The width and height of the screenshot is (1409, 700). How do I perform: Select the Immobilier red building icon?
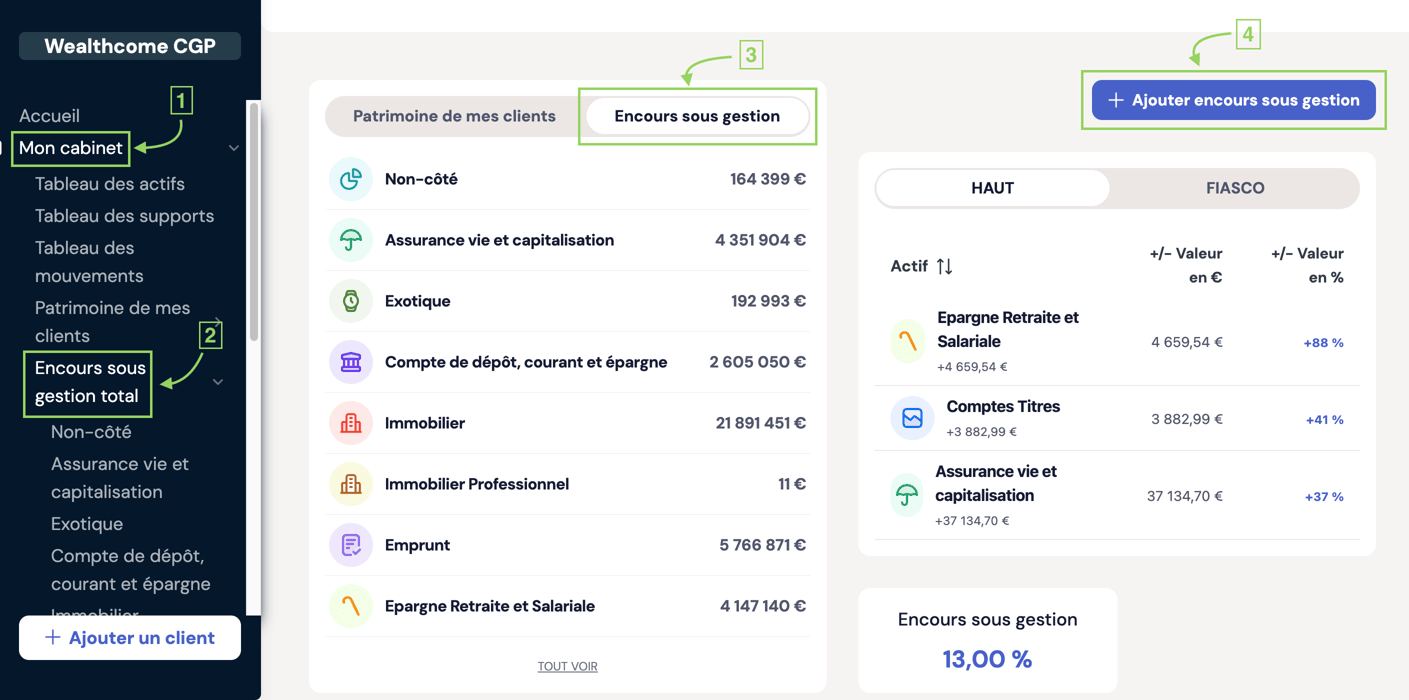352,422
